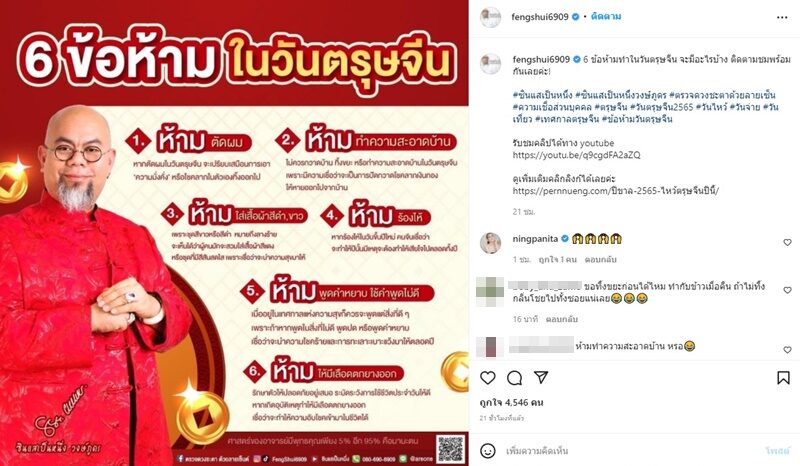
Task: Open the three-dot more options menu
Action: coord(782,17)
